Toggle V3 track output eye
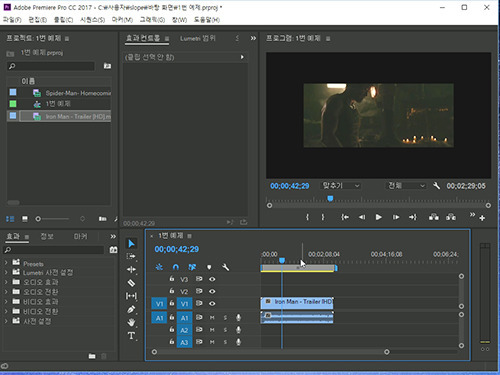The width and height of the screenshot is (500, 375). tap(212, 279)
